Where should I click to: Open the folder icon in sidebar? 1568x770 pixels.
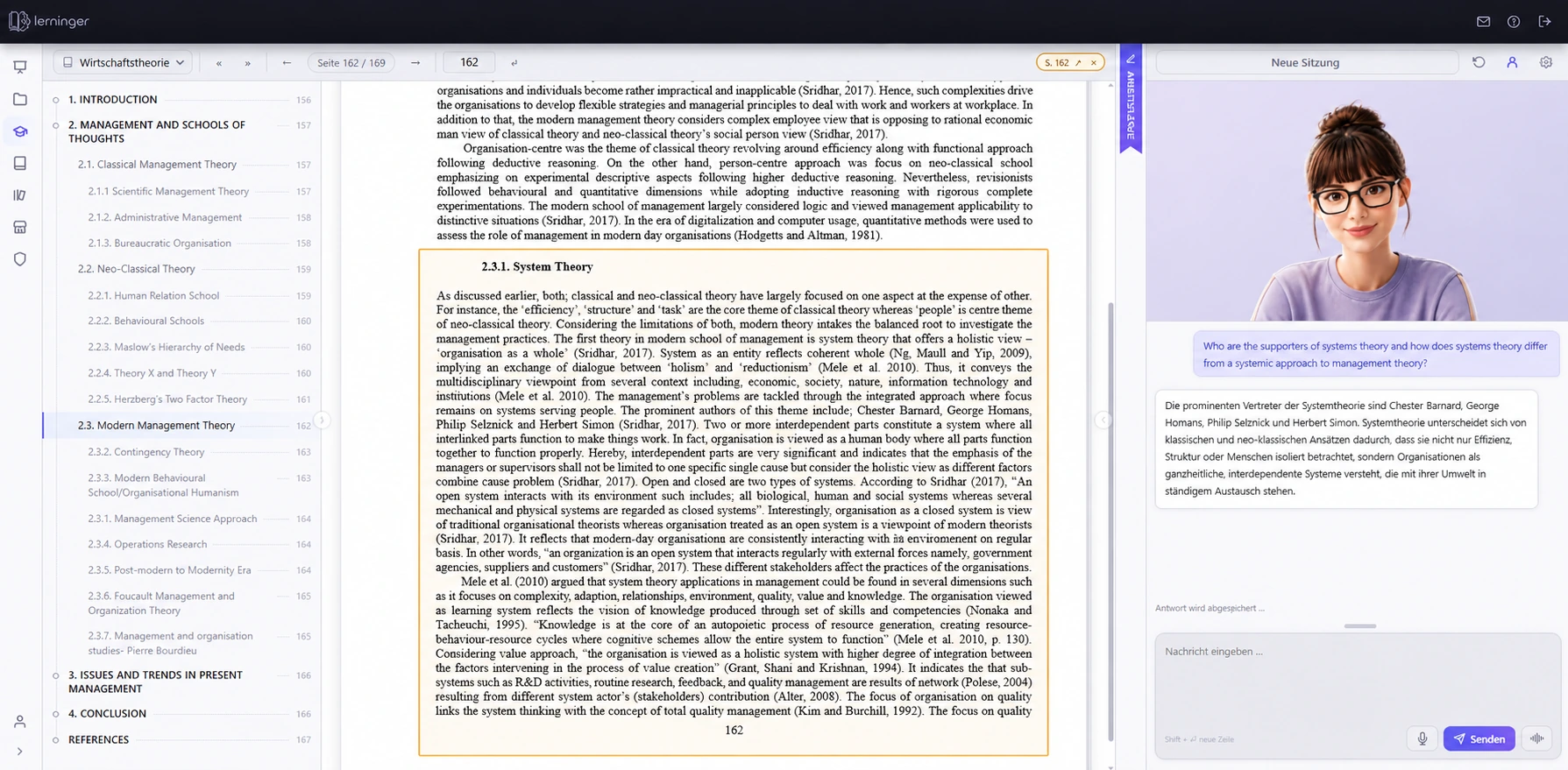pyautogui.click(x=20, y=99)
